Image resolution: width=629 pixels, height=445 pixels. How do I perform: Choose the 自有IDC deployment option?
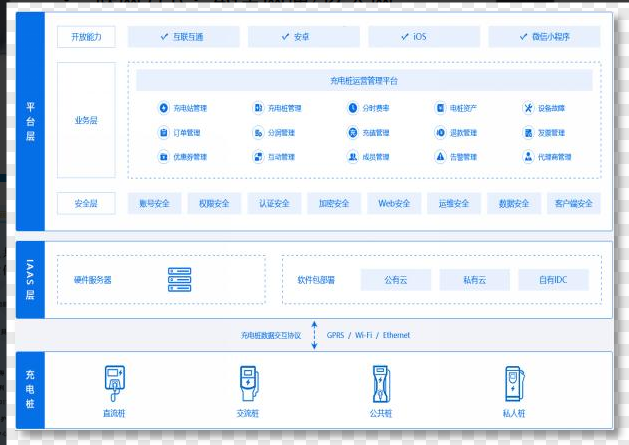coord(553,280)
